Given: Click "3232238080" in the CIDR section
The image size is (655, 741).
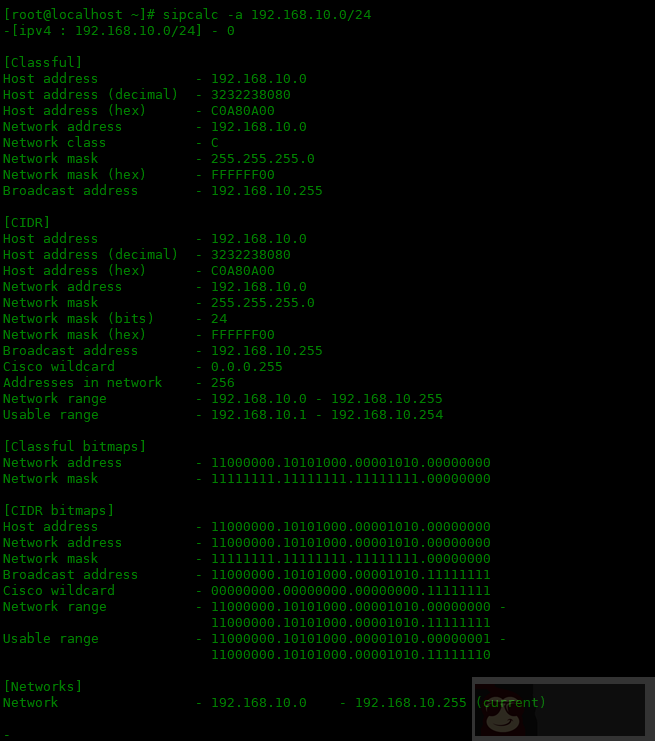Looking at the screenshot, I should (x=250, y=255).
